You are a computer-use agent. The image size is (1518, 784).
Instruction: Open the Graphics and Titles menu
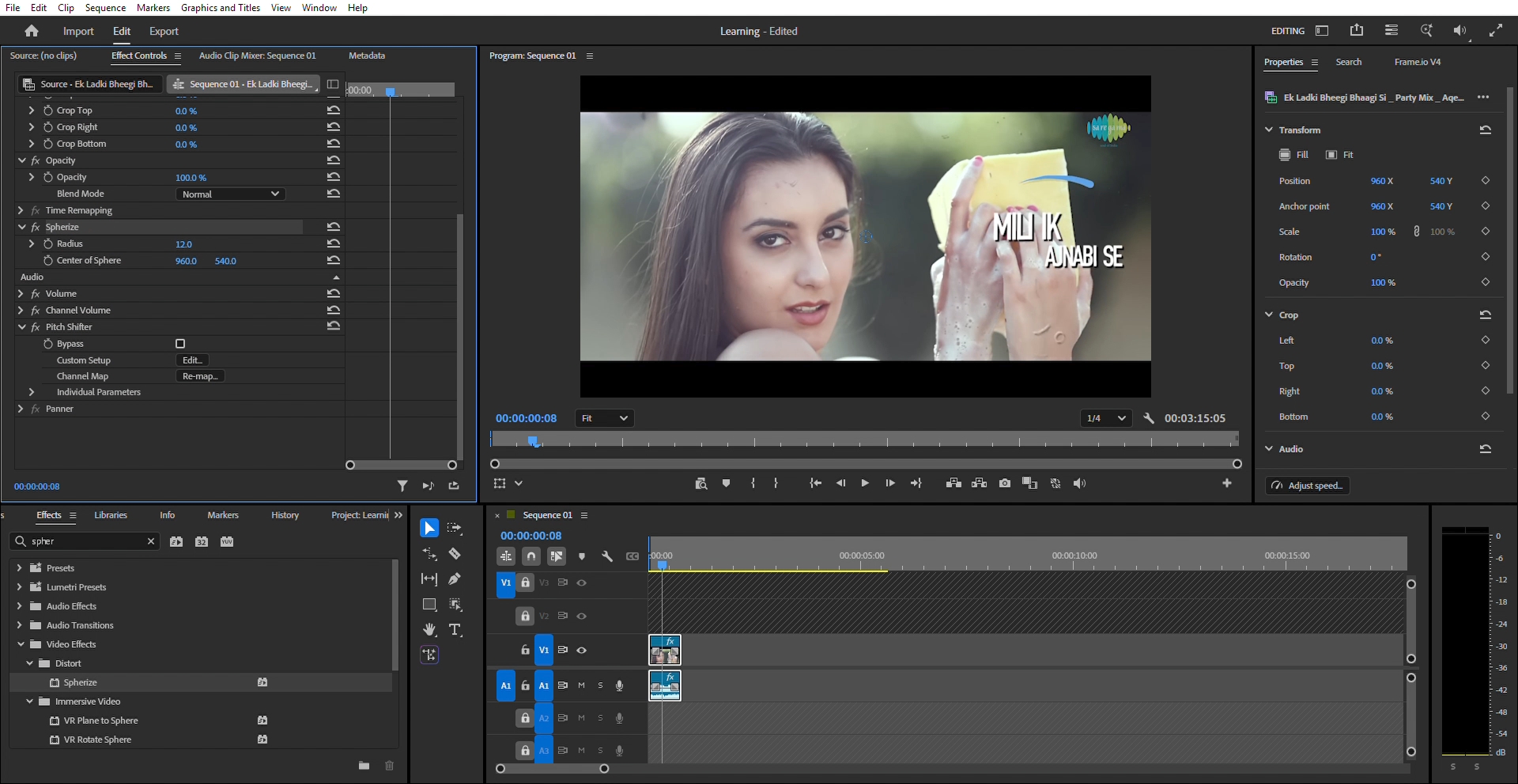coord(221,8)
